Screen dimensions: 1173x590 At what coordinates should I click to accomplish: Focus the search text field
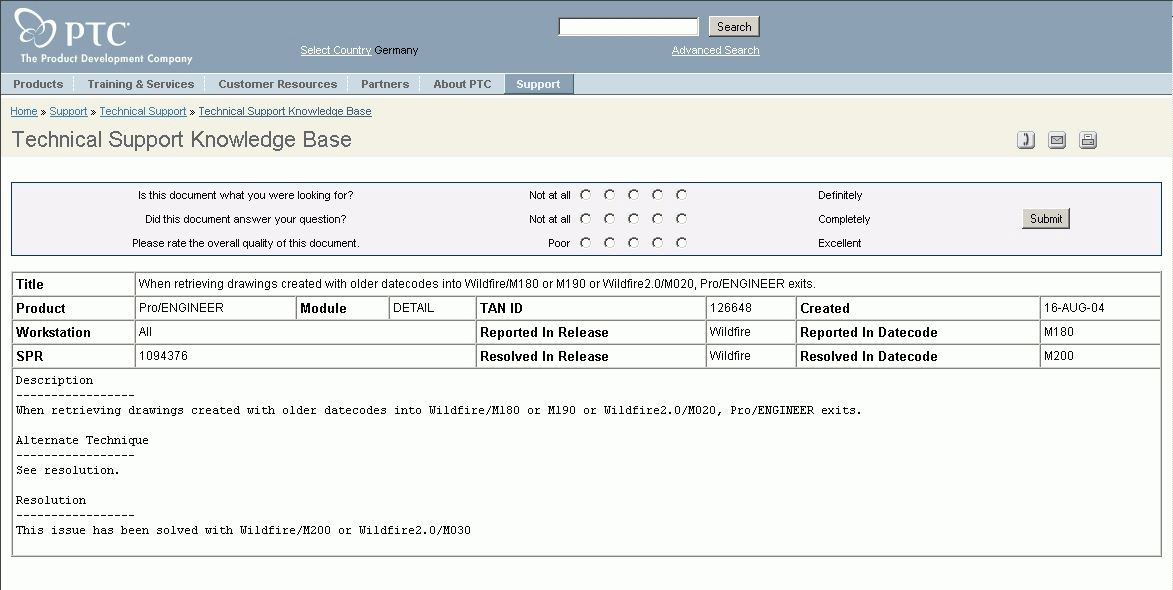pos(628,27)
